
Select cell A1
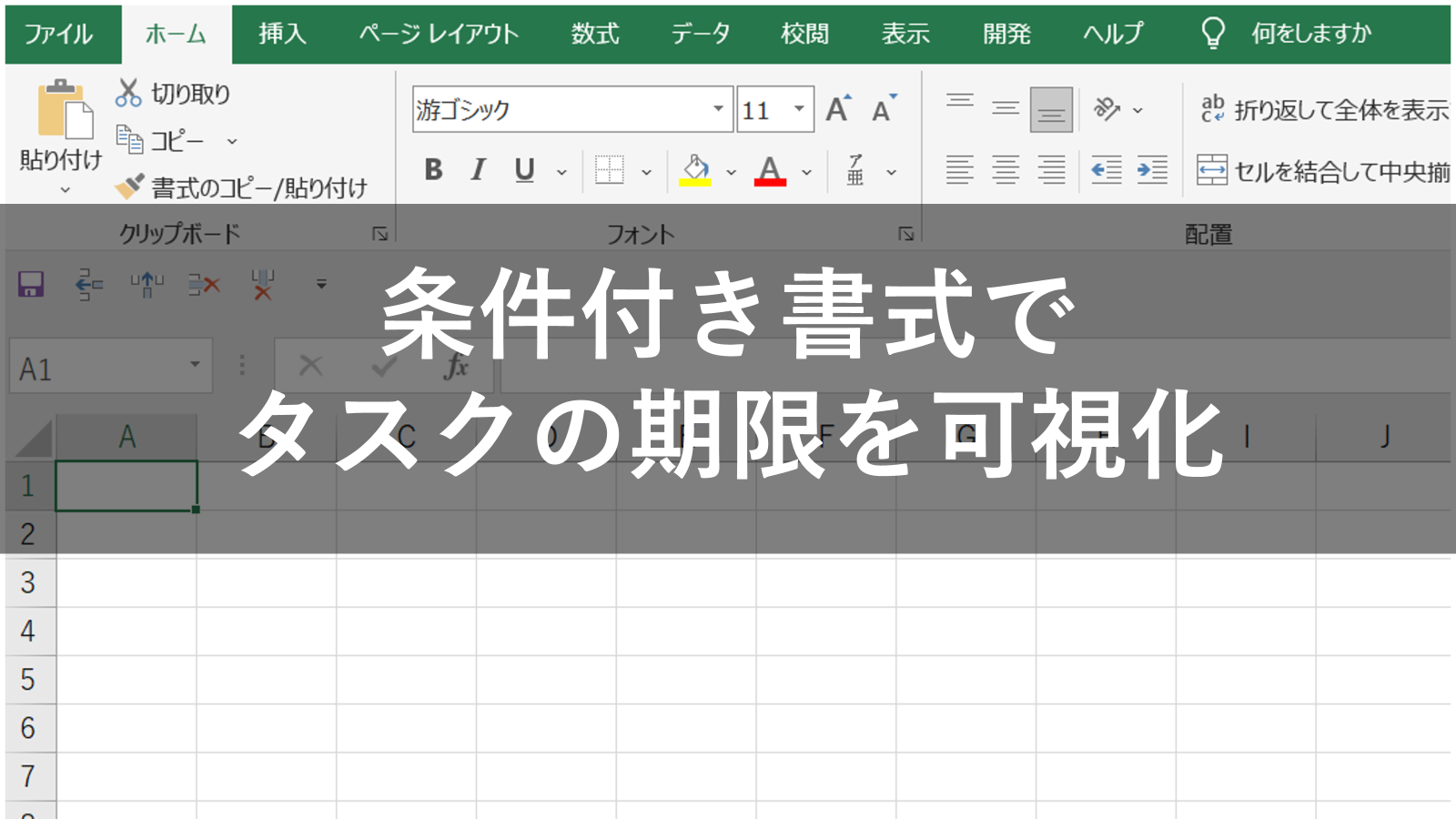click(x=126, y=486)
